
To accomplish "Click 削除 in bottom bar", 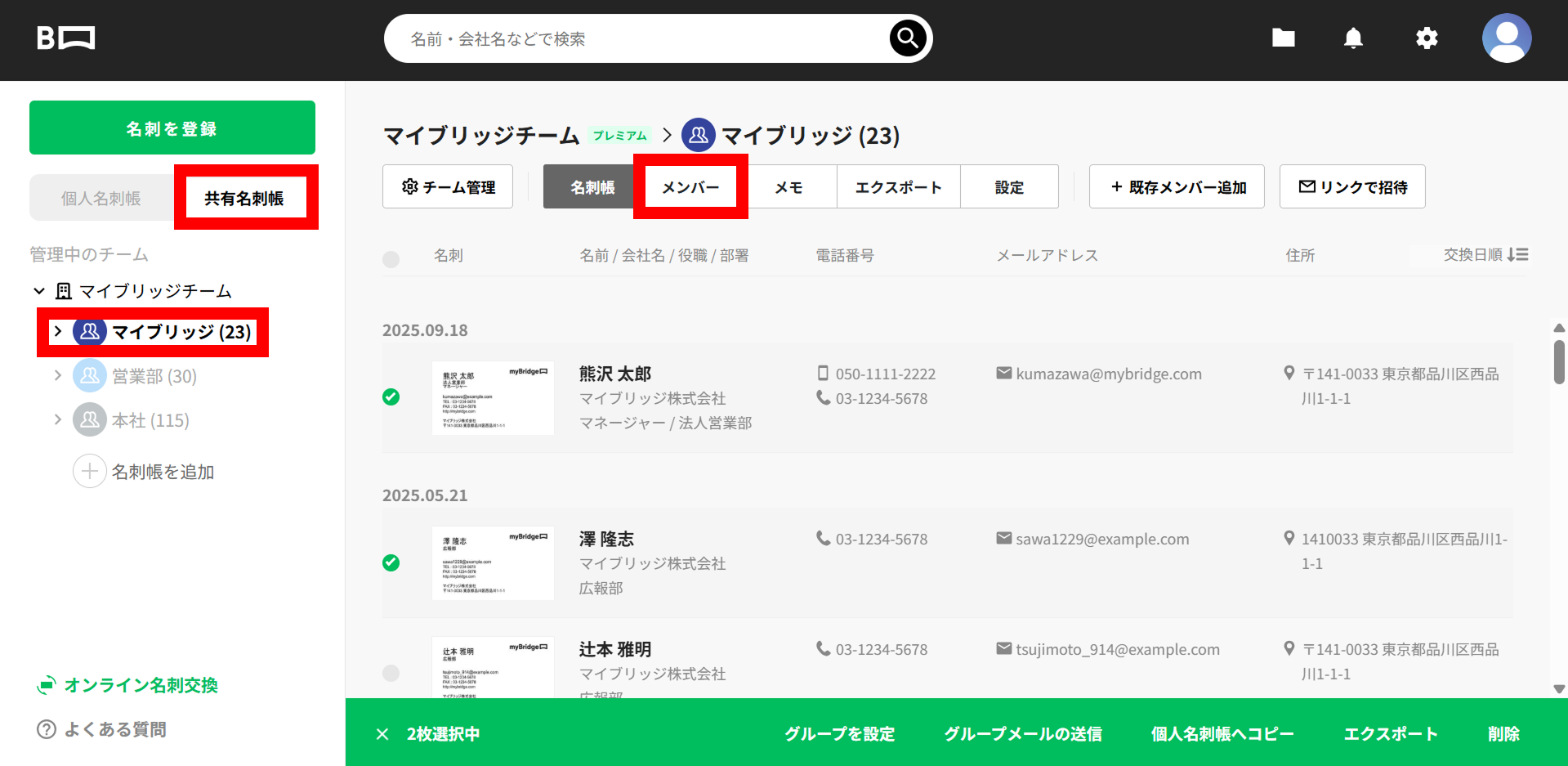I will [1503, 734].
